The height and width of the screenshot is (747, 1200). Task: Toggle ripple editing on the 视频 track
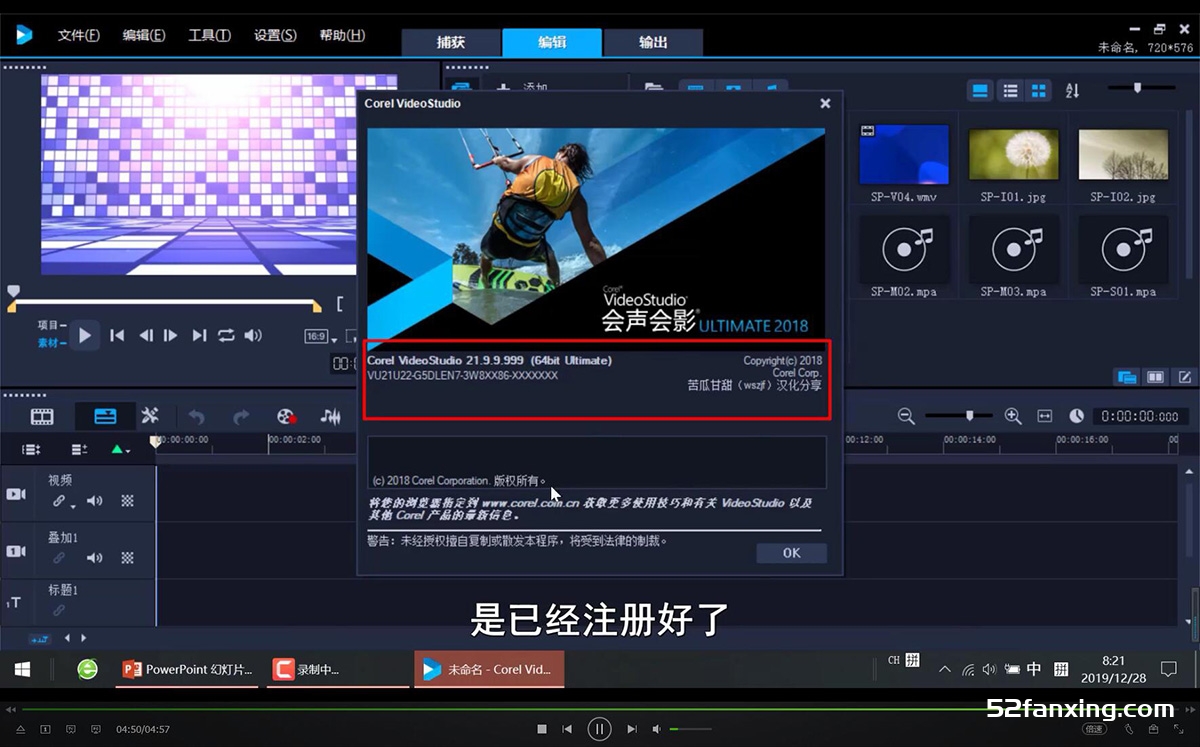tap(61, 502)
